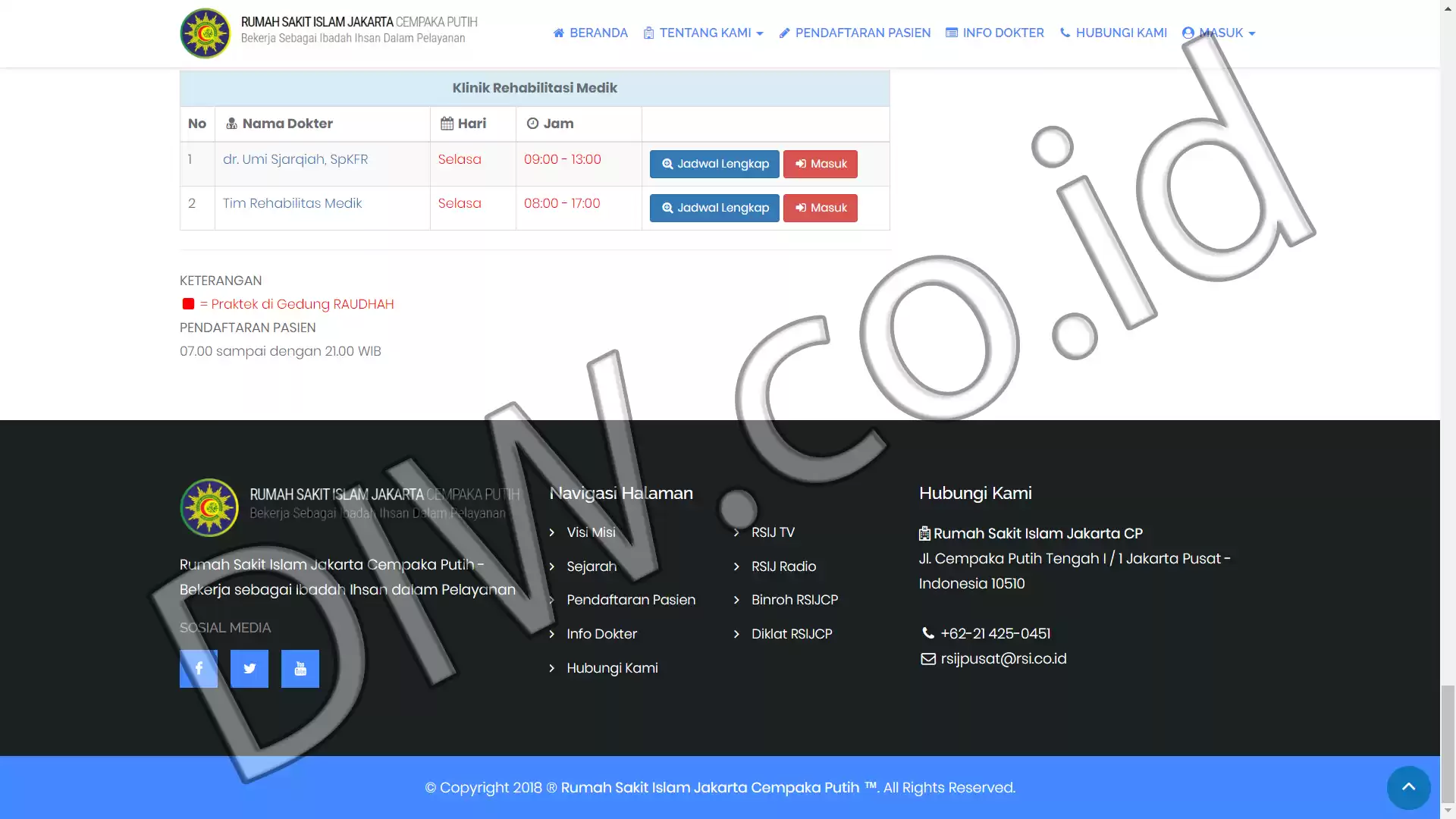
Task: Open Binroh RSIJCP footer link
Action: pos(795,600)
